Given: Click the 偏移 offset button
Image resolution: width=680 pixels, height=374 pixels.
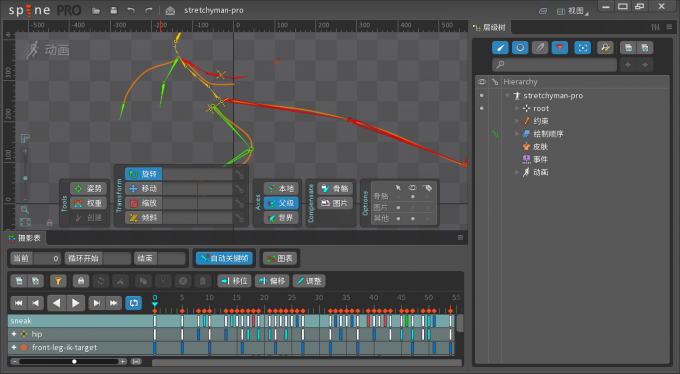Looking at the screenshot, I should [272, 281].
